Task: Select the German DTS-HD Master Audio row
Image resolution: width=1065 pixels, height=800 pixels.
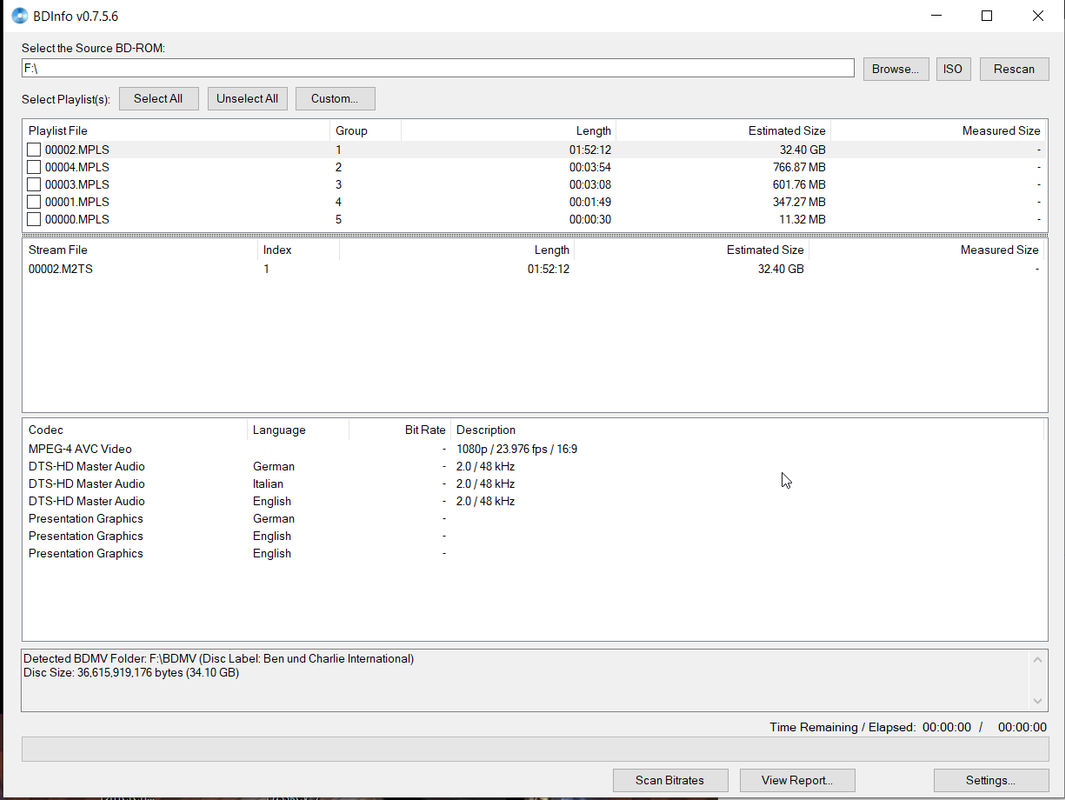Action: click(535, 467)
